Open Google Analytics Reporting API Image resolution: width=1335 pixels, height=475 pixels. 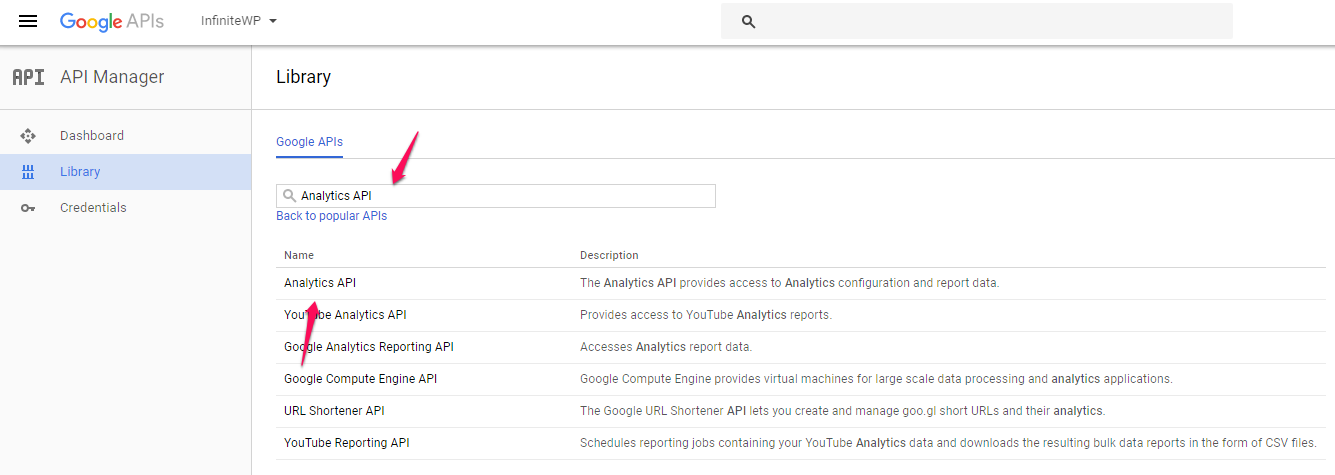point(369,347)
